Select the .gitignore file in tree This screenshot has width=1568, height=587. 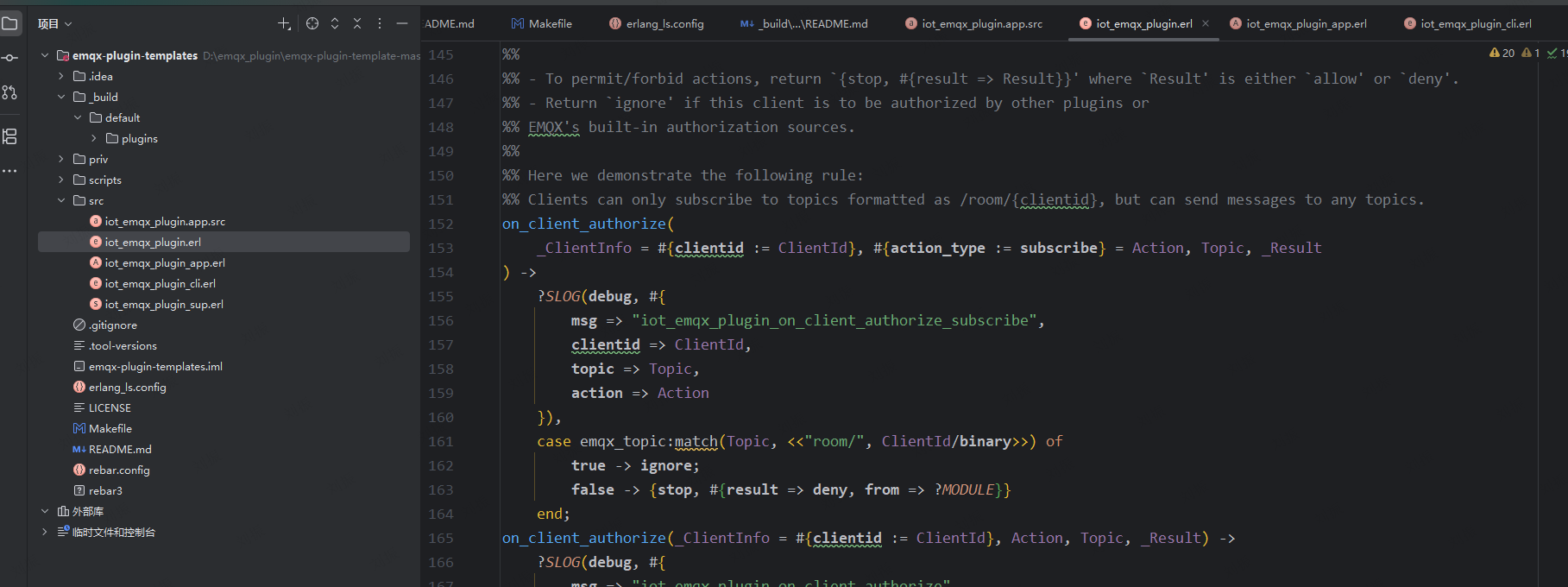pyautogui.click(x=112, y=325)
